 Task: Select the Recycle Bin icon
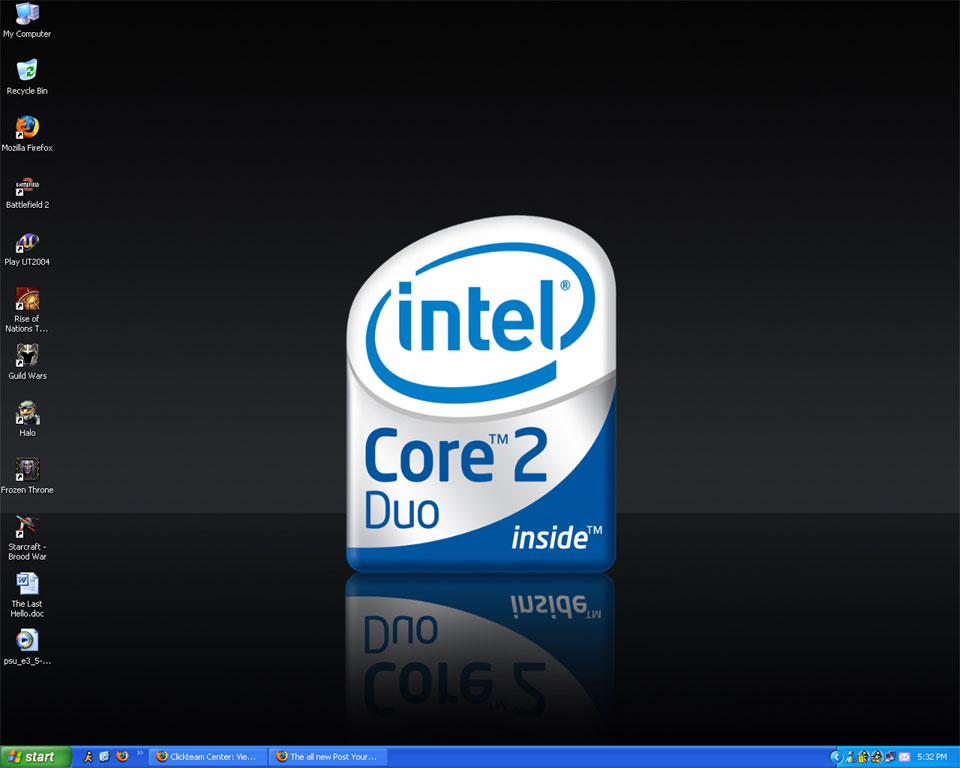tap(27, 77)
